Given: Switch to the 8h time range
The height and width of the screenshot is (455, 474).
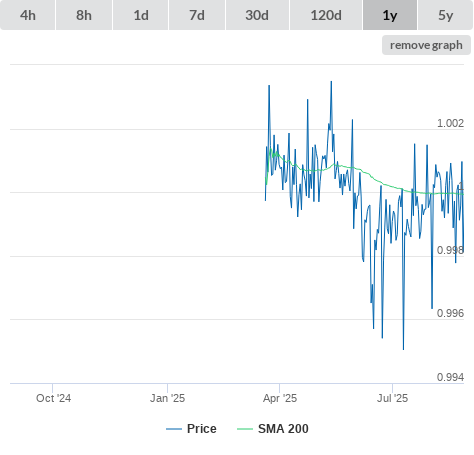Looking at the screenshot, I should click(84, 15).
